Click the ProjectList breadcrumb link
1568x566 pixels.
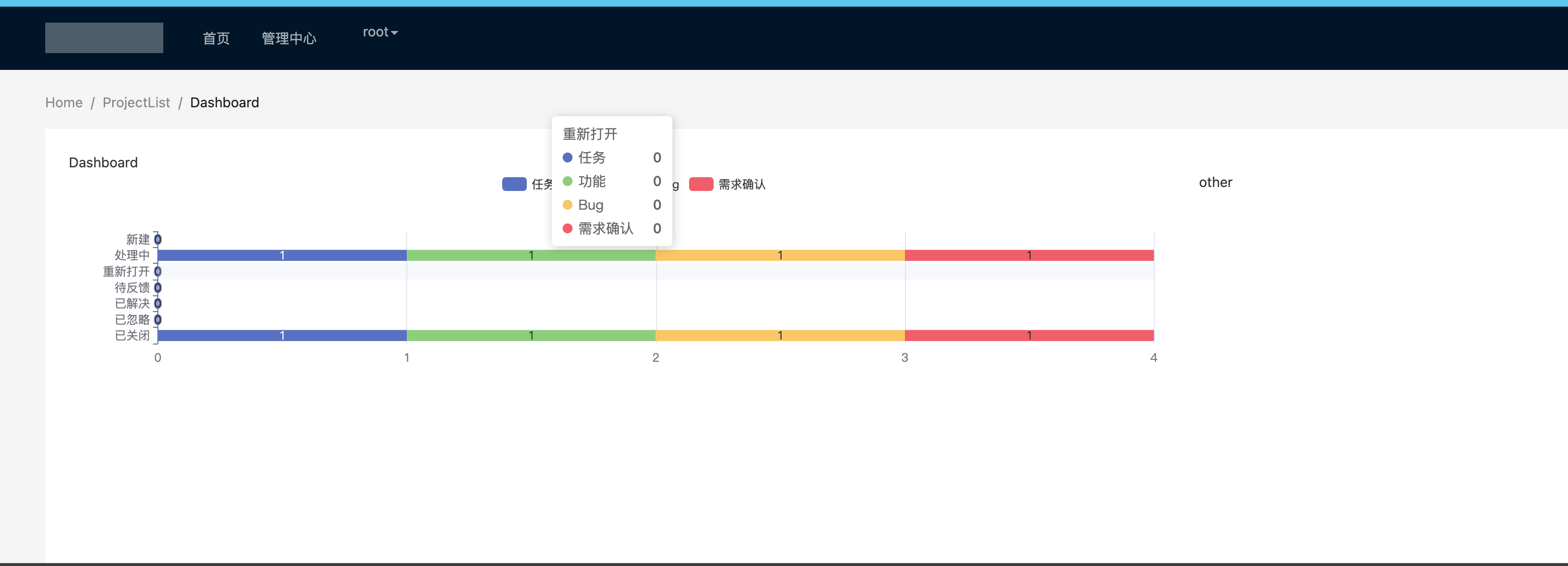click(136, 102)
